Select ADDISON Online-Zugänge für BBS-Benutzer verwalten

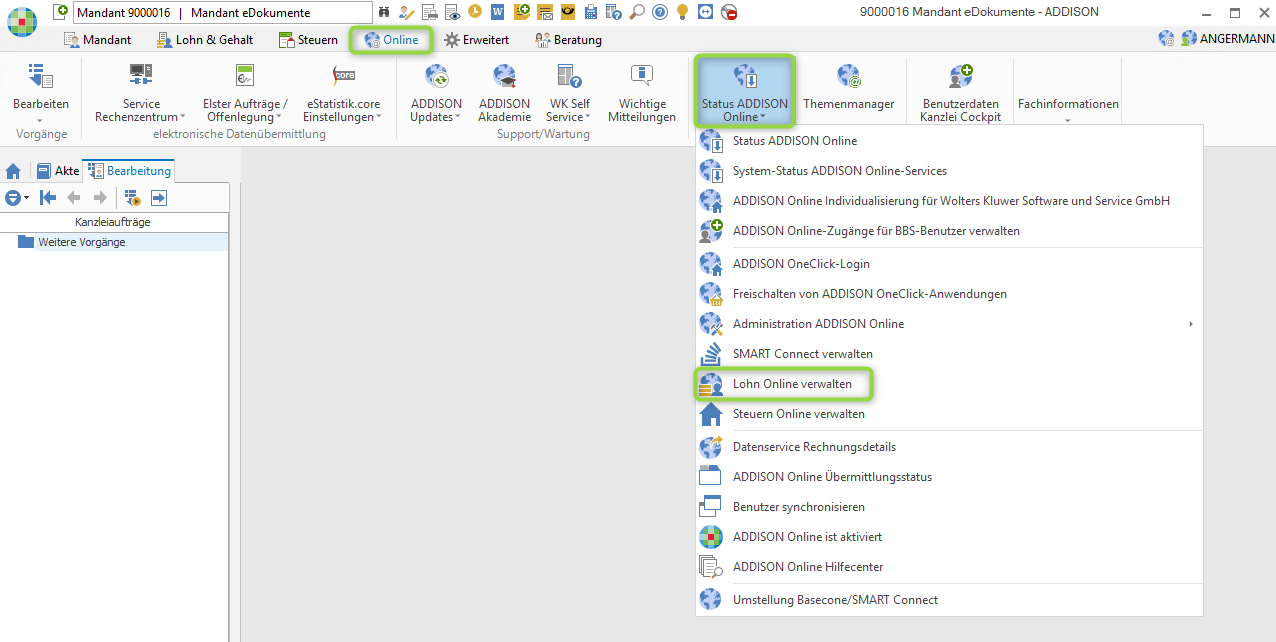(948, 231)
